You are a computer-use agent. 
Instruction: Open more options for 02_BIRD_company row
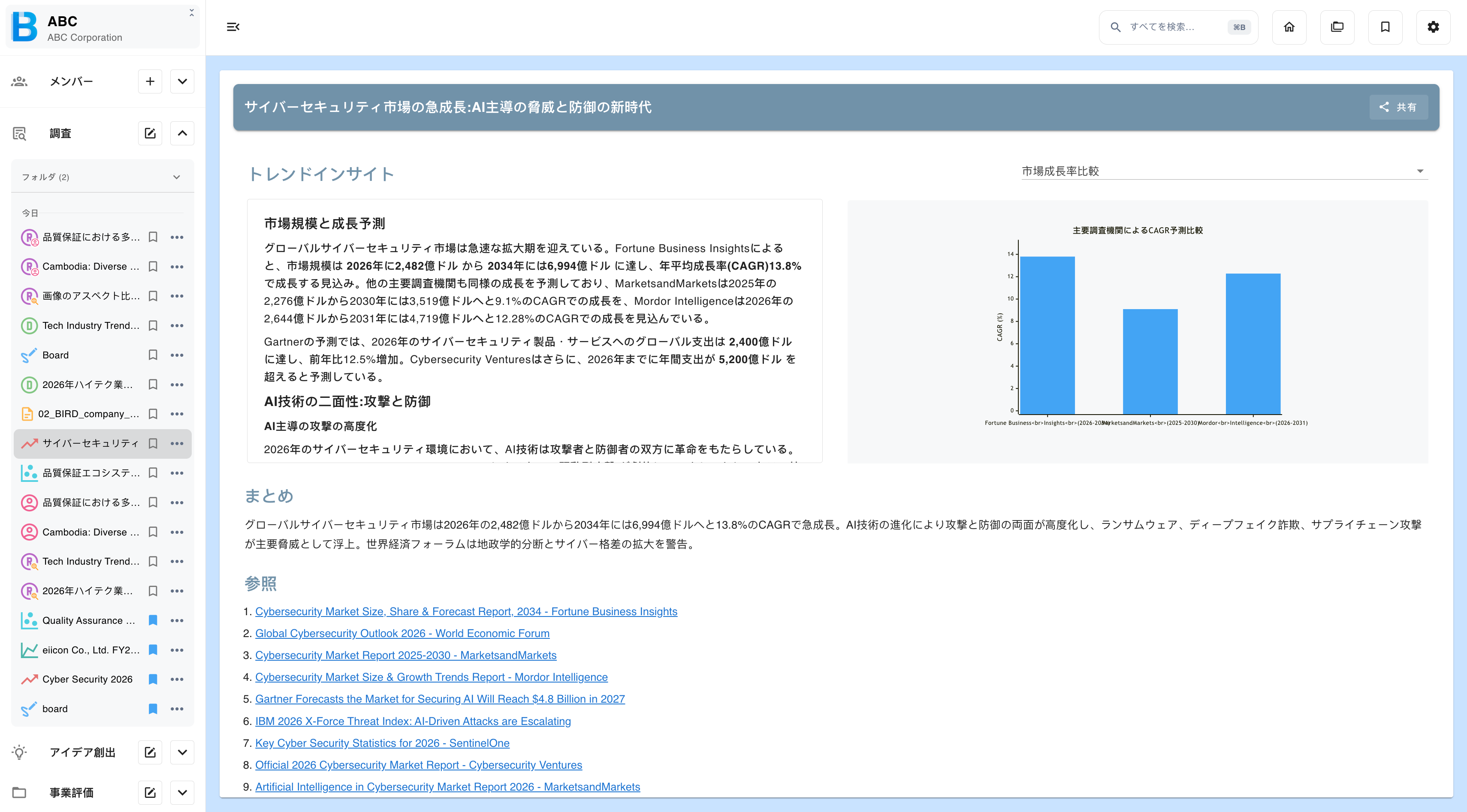(177, 414)
